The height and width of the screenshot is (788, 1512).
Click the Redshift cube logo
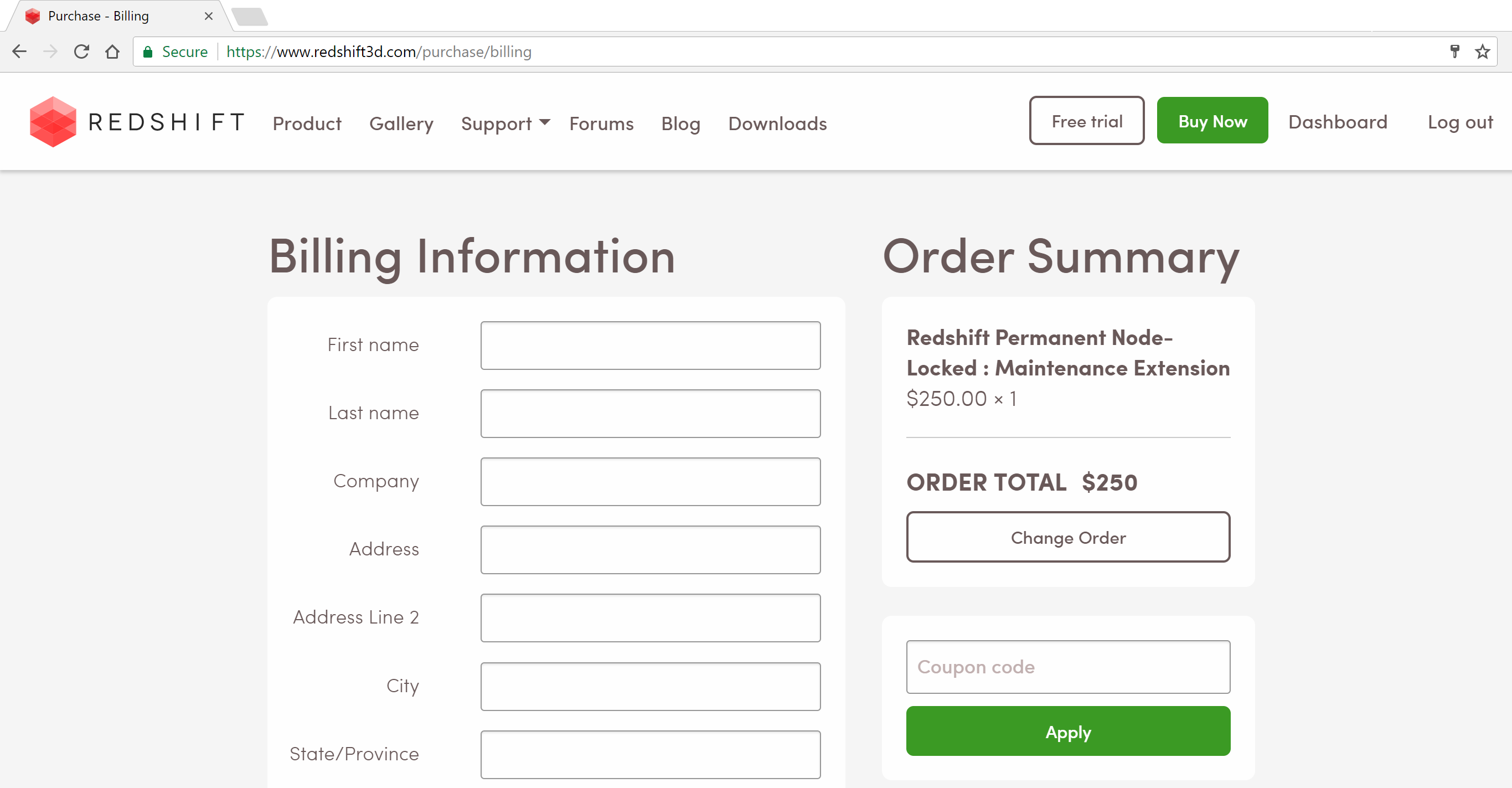pyautogui.click(x=53, y=121)
